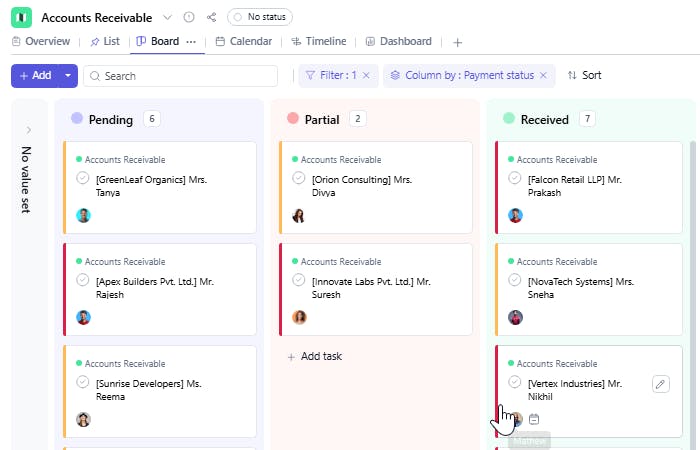Click the share icon beside project title
The width and height of the screenshot is (700, 450).
pyautogui.click(x=211, y=17)
